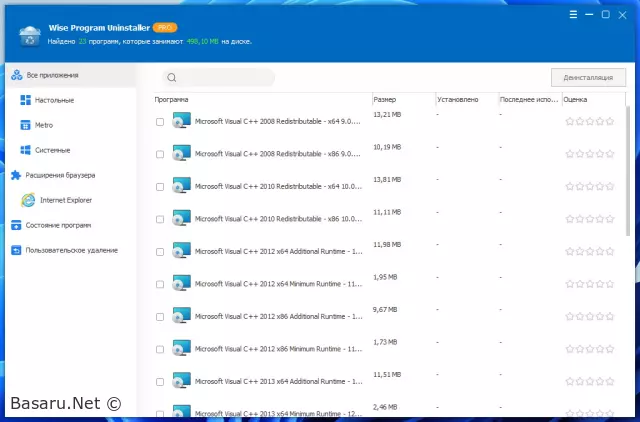
Task: Click icon of Visual C++ 2013 x64 Additional Runtime
Action: [x=181, y=381]
